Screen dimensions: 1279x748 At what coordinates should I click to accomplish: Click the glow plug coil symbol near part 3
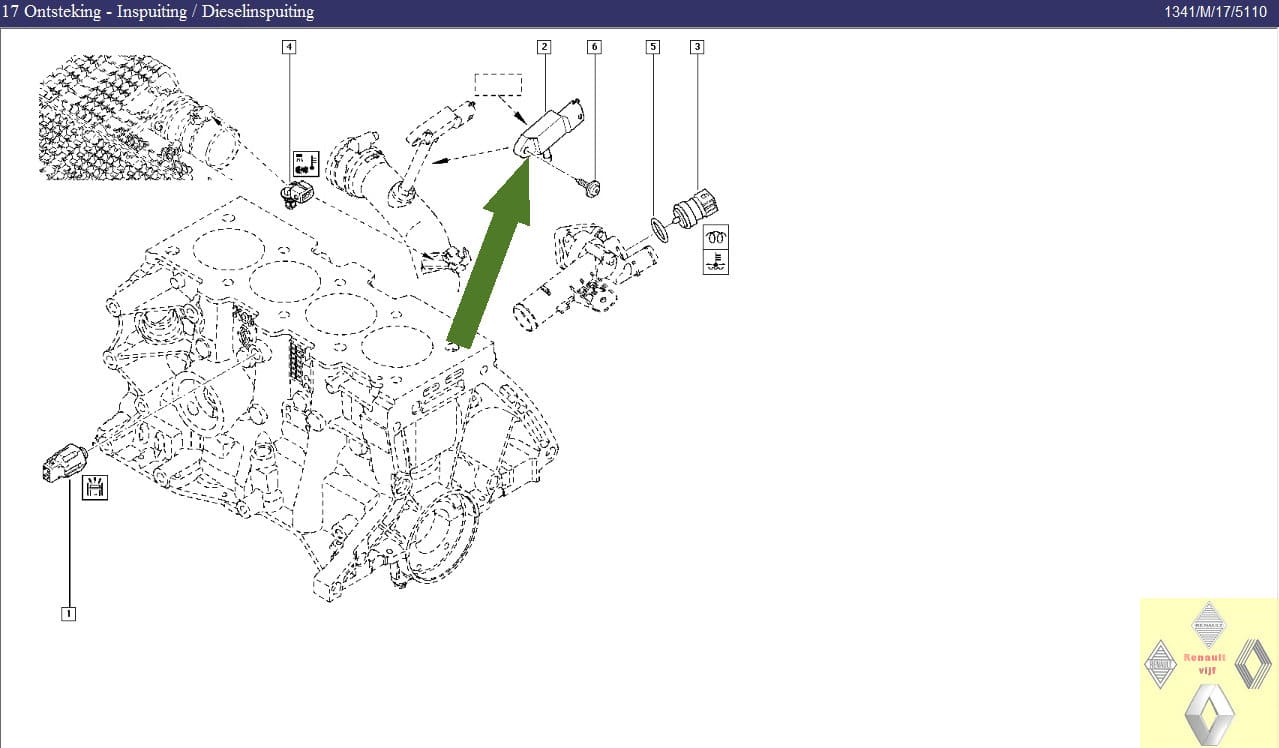(716, 237)
